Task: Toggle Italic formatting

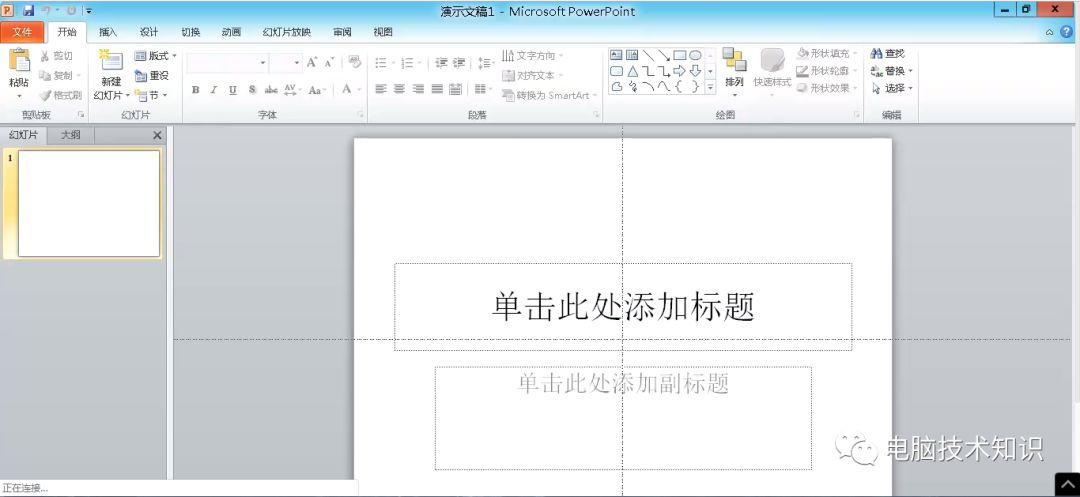Action: coord(214,89)
